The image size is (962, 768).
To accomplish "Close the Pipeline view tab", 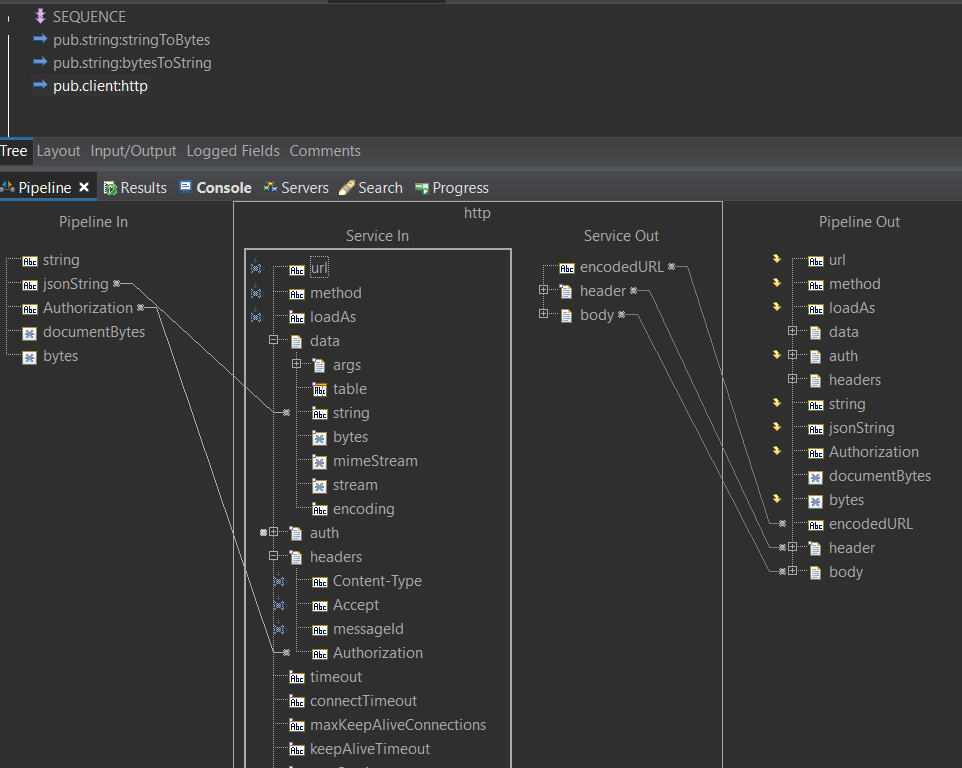I will tap(85, 186).
